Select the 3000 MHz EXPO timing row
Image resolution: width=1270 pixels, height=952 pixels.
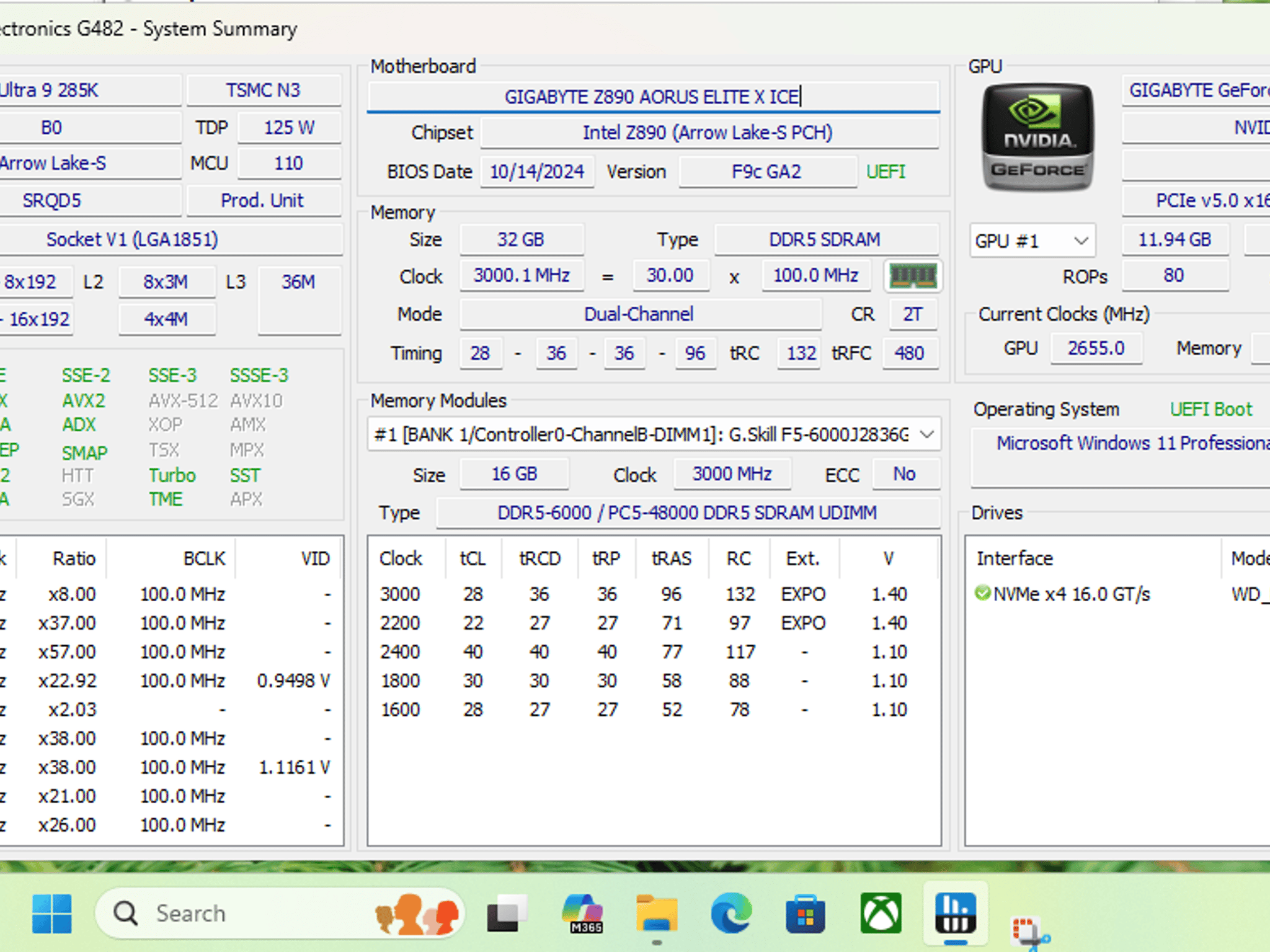pyautogui.click(x=654, y=594)
